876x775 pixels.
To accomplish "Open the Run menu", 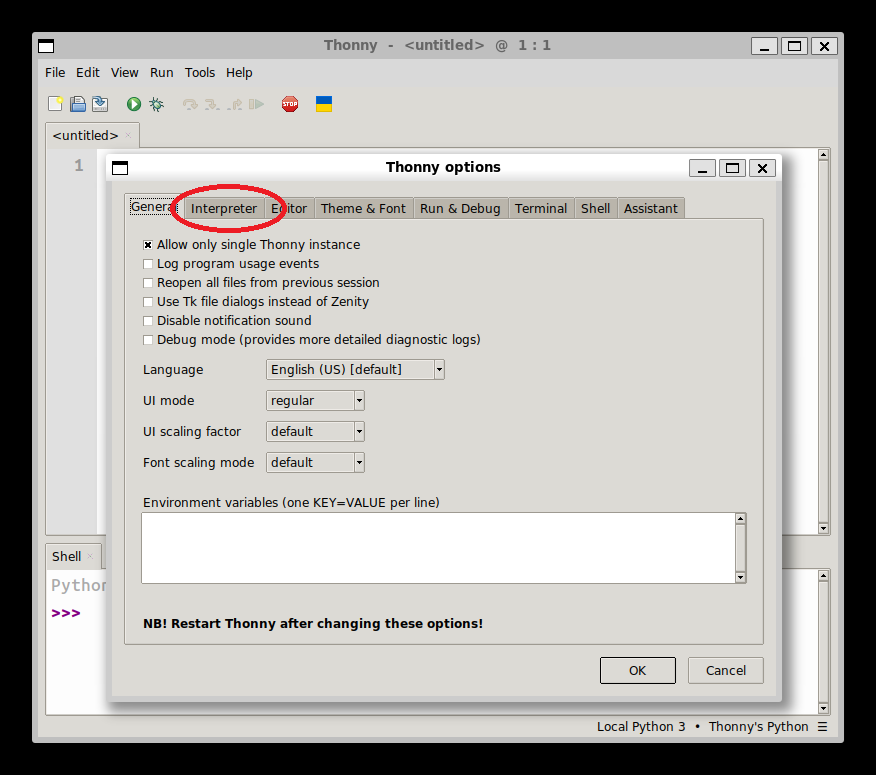I will pos(161,73).
